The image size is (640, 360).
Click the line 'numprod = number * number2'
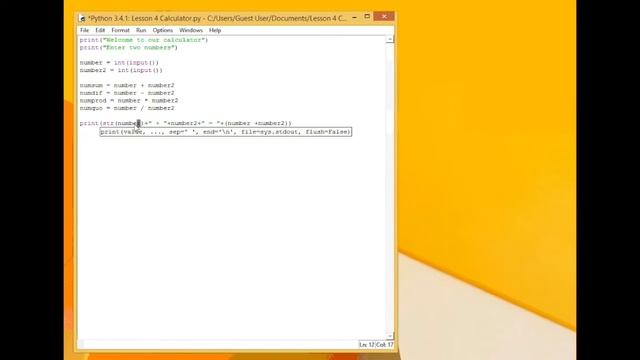click(129, 100)
